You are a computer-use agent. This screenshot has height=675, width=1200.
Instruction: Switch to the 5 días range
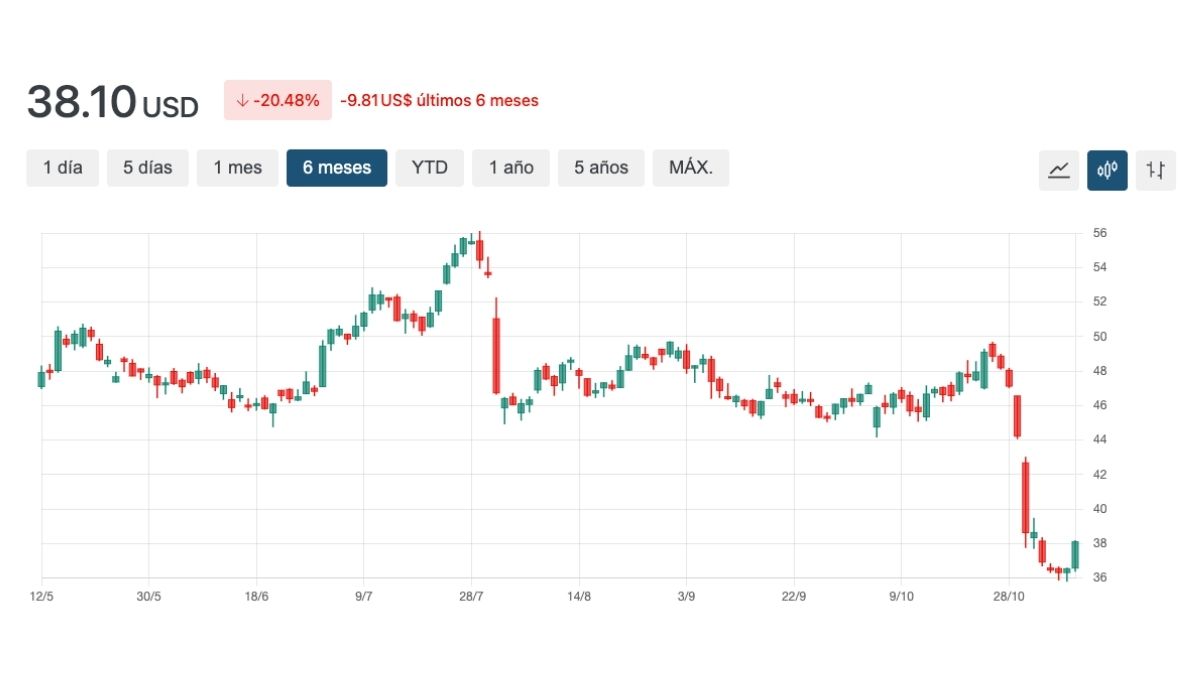coord(148,168)
